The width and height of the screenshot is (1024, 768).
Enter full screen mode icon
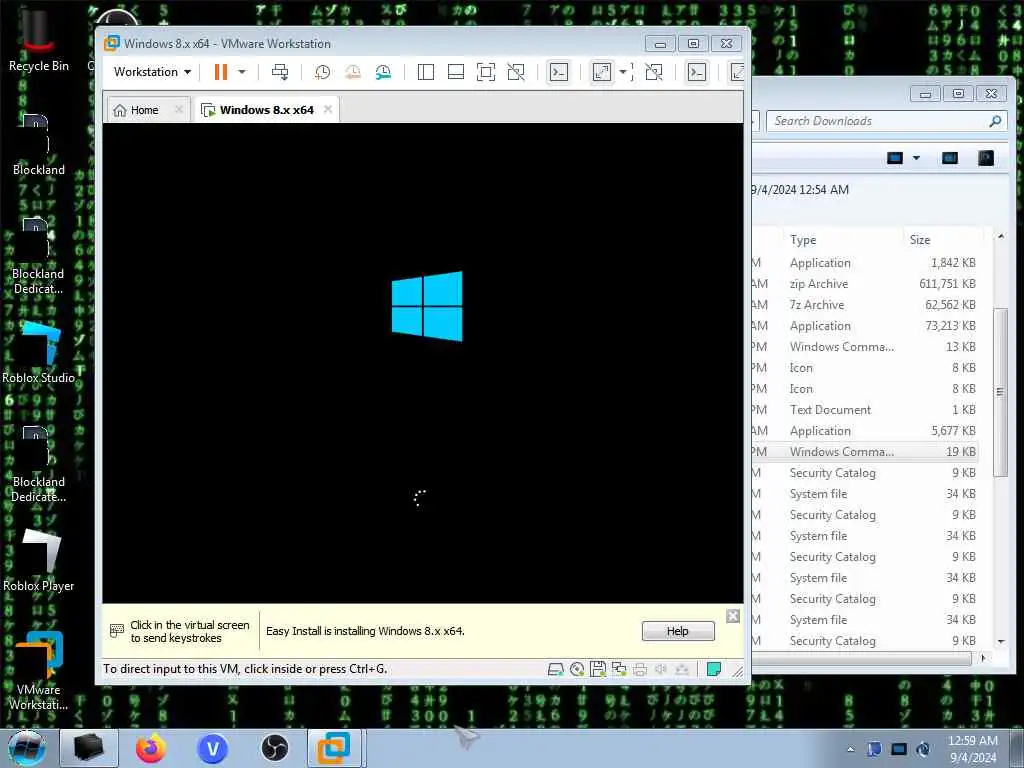486,72
